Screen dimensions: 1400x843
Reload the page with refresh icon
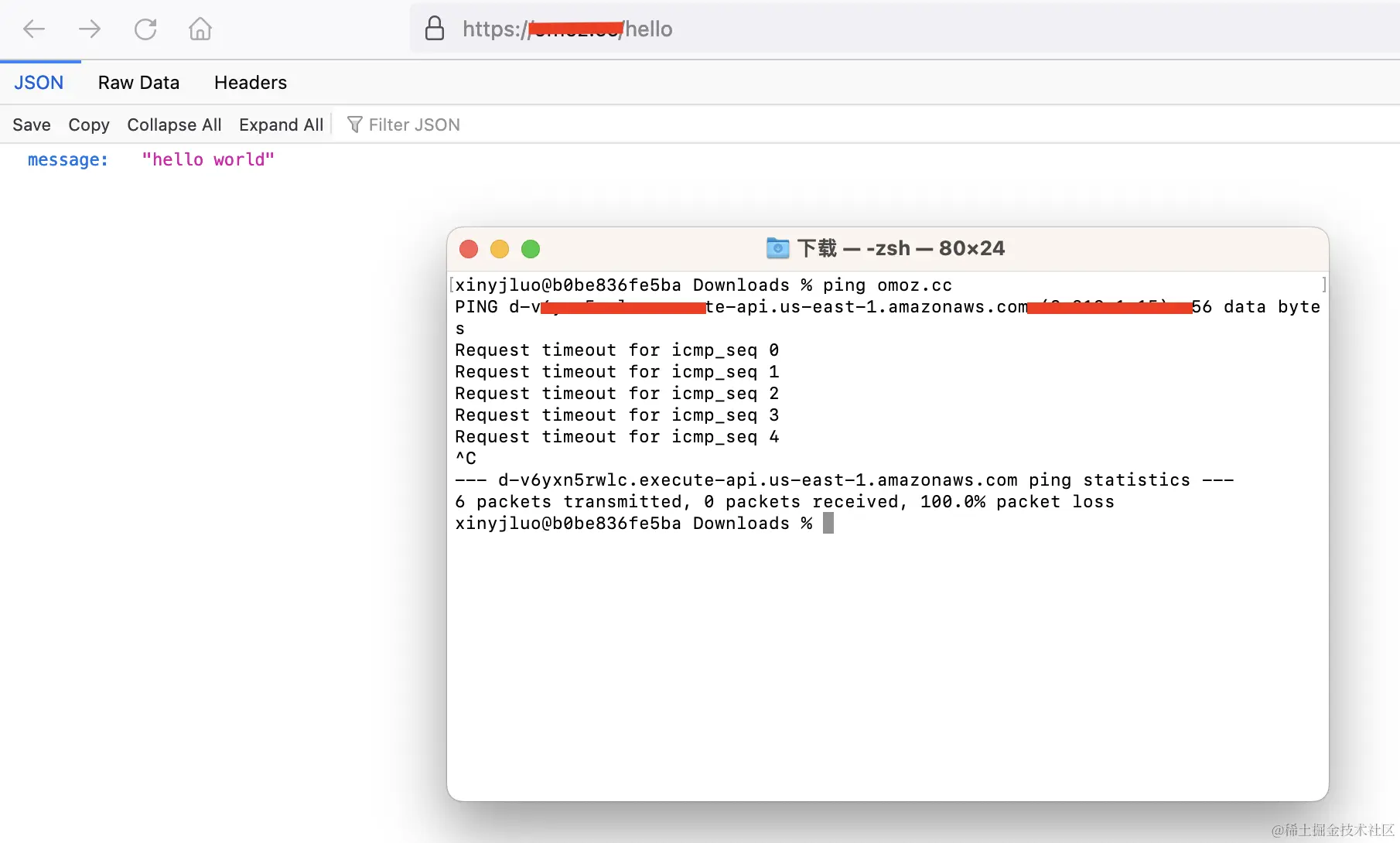click(145, 29)
